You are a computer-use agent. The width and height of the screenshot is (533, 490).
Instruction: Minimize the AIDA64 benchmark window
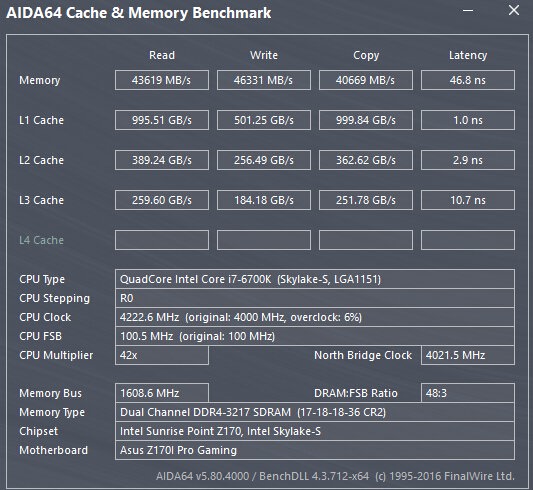tap(468, 11)
